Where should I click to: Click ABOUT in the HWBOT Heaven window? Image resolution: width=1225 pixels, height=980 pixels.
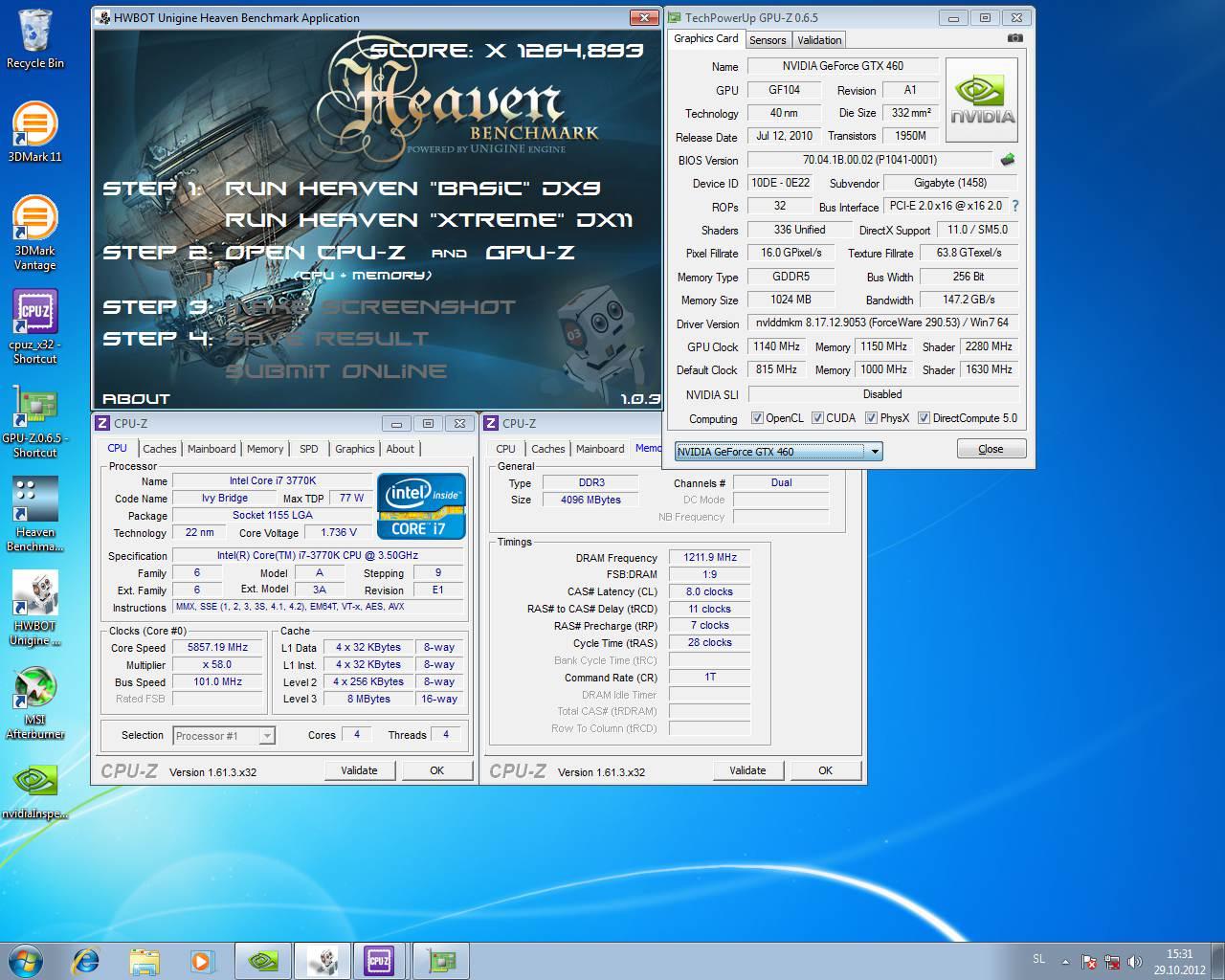[136, 398]
